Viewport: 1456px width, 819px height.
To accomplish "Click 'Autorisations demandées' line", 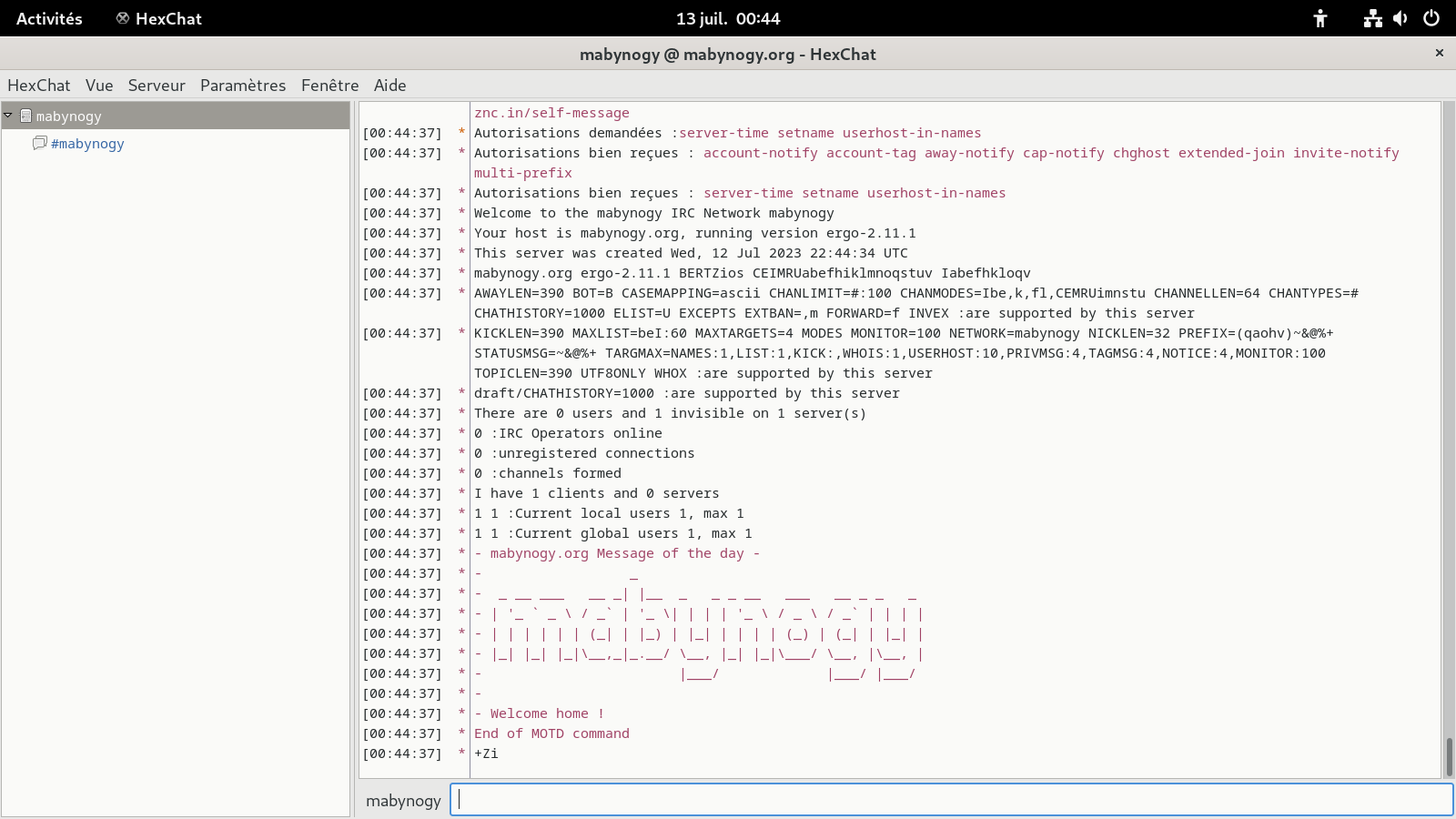I will click(x=727, y=133).
